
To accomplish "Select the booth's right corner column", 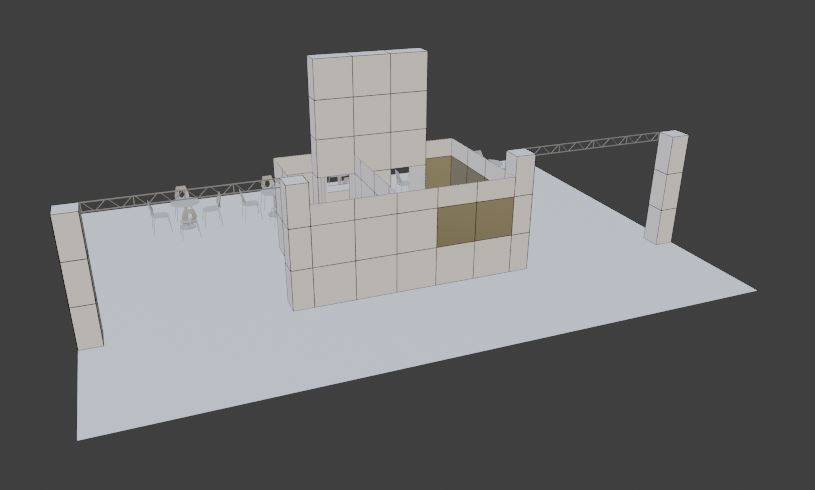I will tap(519, 210).
